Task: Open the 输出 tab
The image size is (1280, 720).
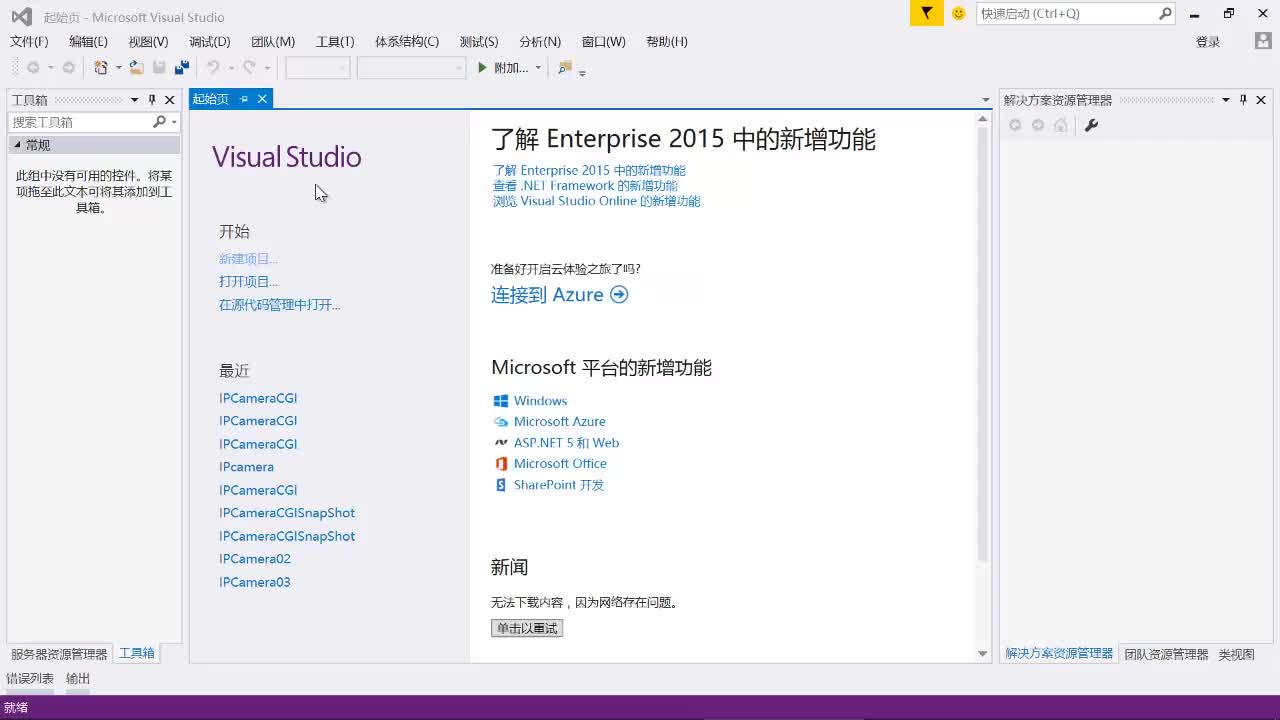Action: click(78, 678)
